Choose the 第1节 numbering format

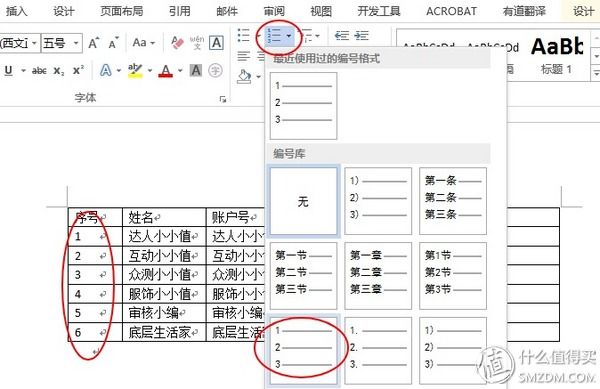coord(453,276)
